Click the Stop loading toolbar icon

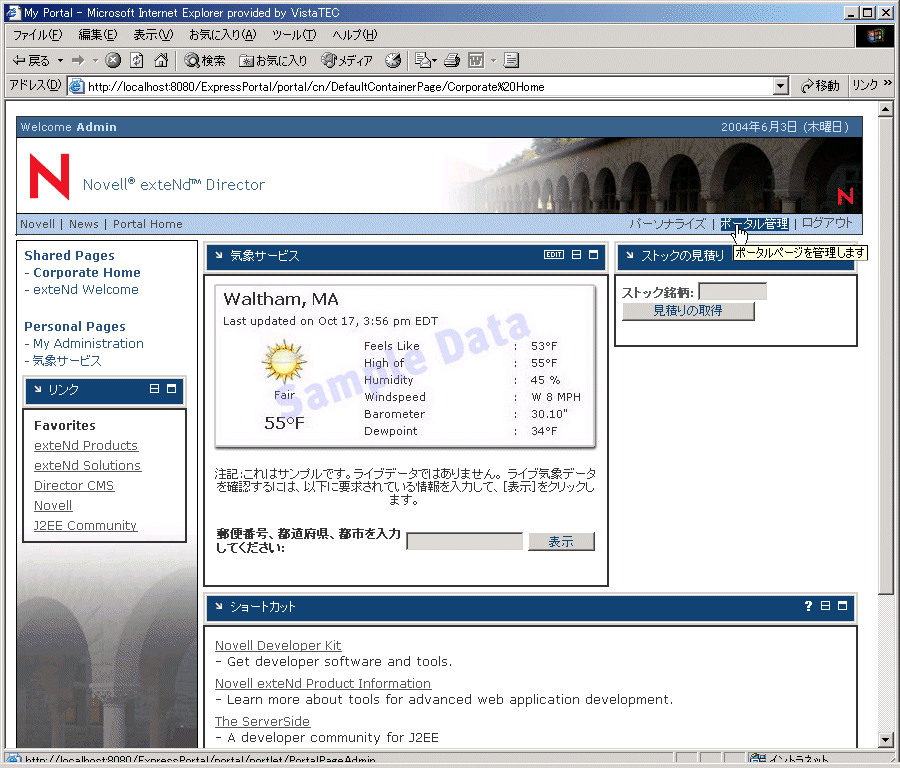tap(113, 60)
